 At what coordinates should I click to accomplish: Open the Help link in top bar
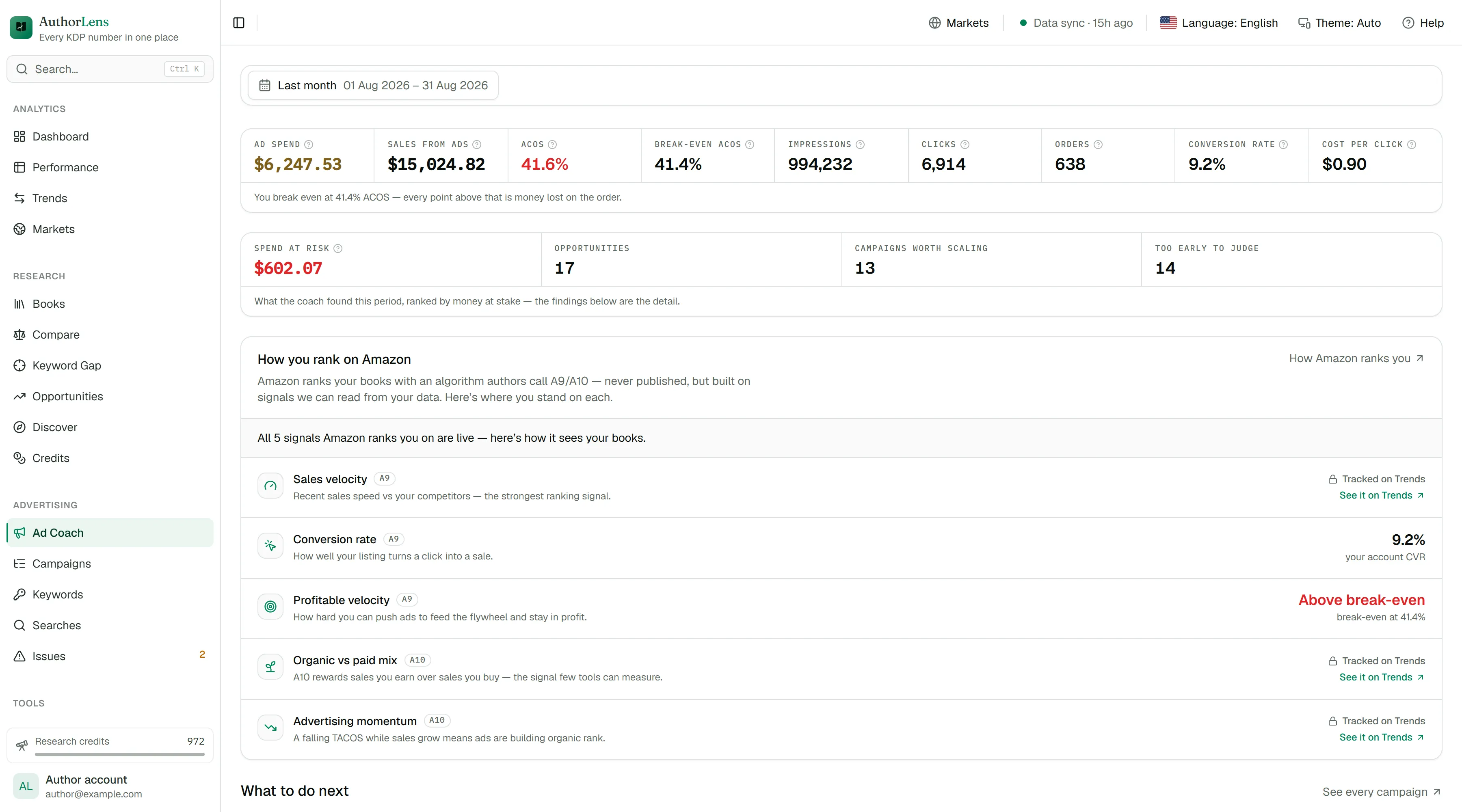[1423, 23]
